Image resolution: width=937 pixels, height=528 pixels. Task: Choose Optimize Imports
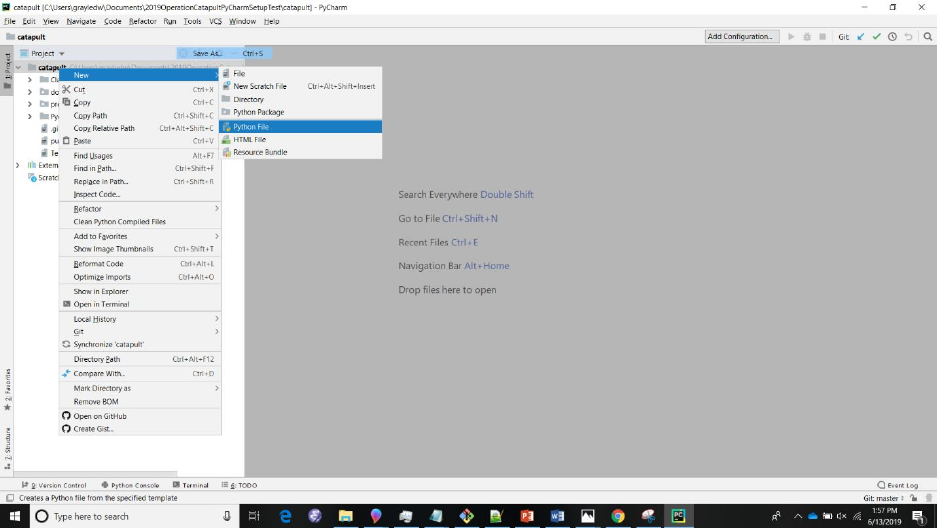tap(140, 277)
